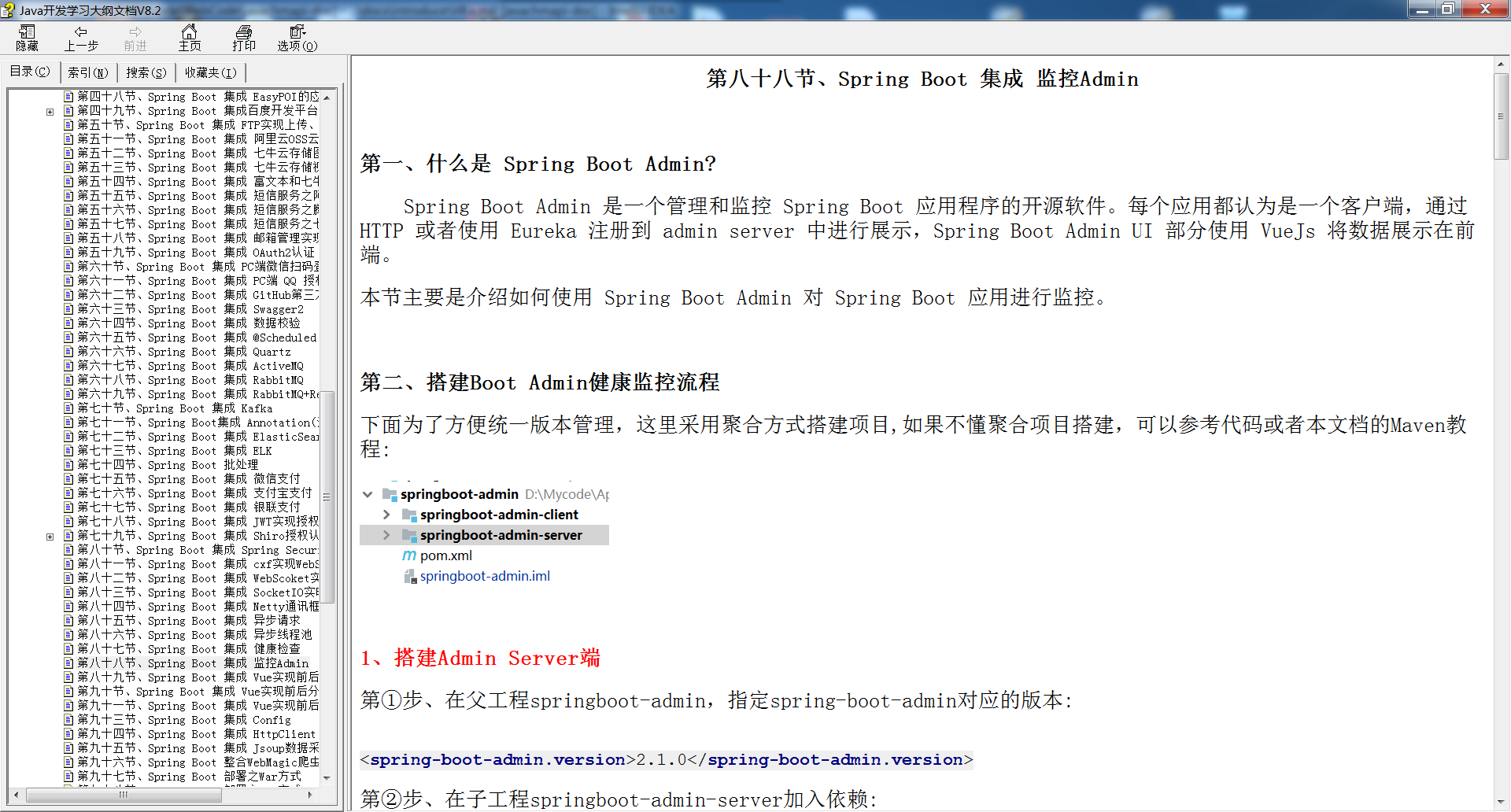Click the spring-boot-admin.version code line

[667, 760]
